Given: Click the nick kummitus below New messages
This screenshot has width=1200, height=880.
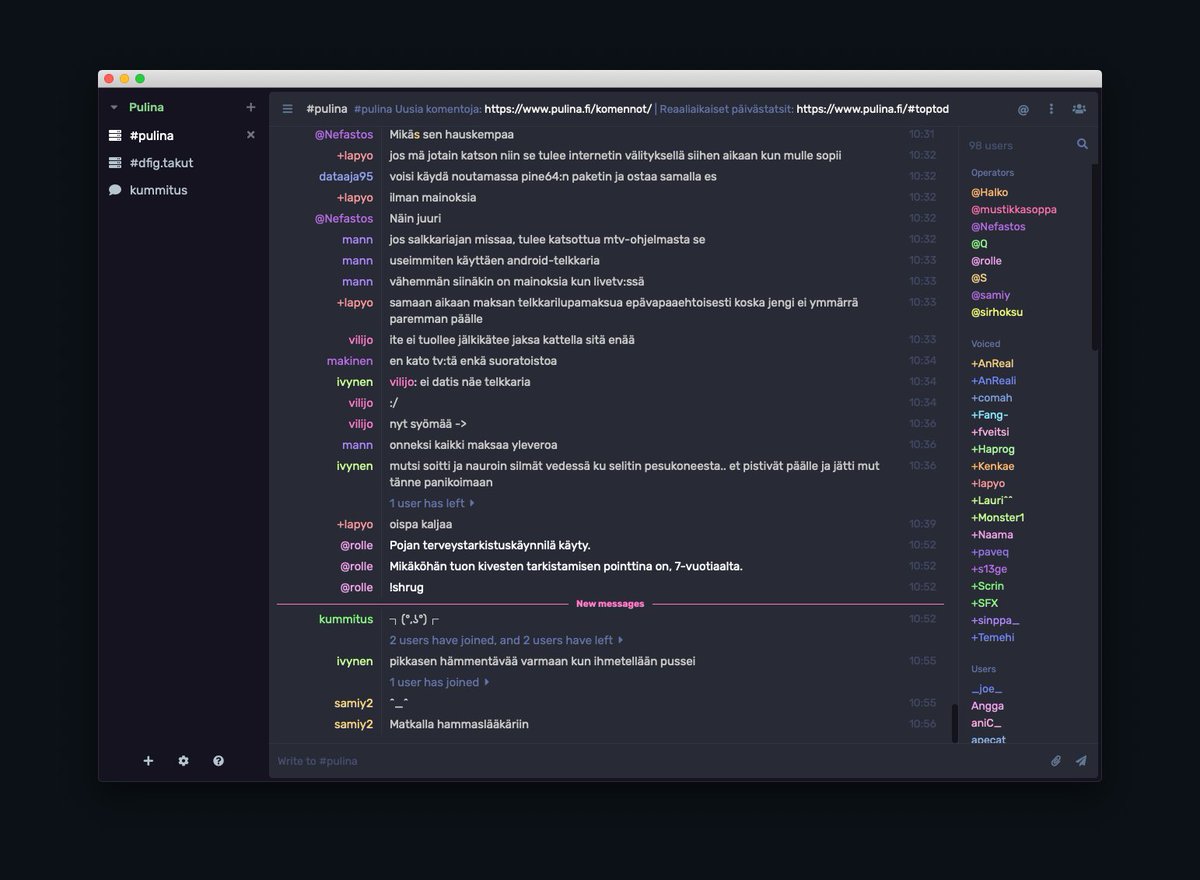Looking at the screenshot, I should coord(346,619).
